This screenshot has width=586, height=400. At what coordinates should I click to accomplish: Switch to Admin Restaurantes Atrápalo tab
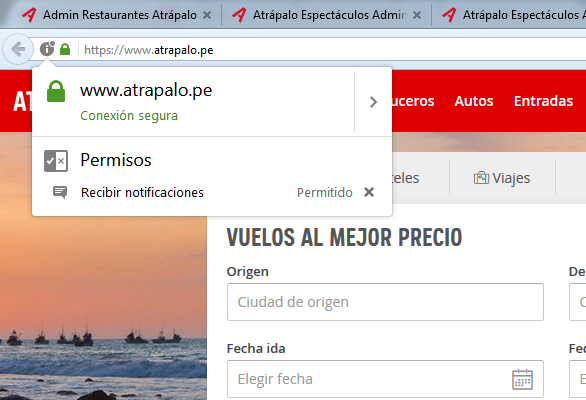tap(120, 15)
